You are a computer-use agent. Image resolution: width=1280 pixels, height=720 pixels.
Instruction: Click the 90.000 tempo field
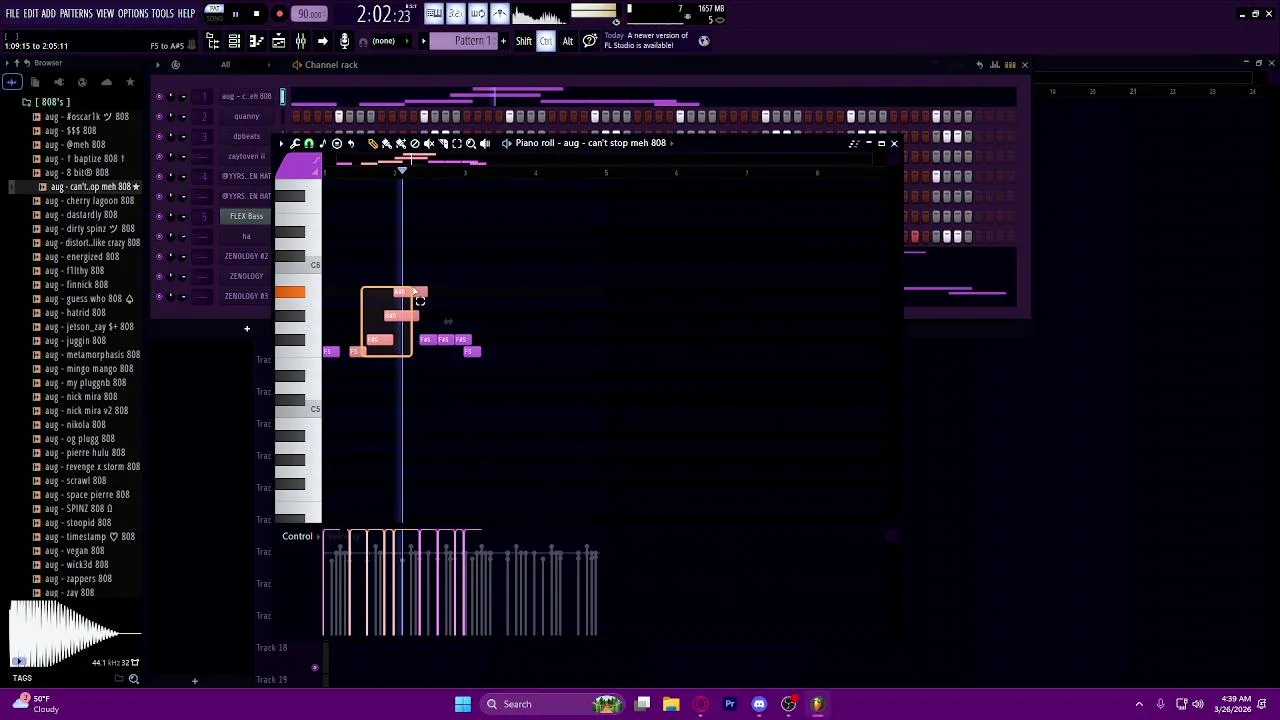tap(310, 14)
